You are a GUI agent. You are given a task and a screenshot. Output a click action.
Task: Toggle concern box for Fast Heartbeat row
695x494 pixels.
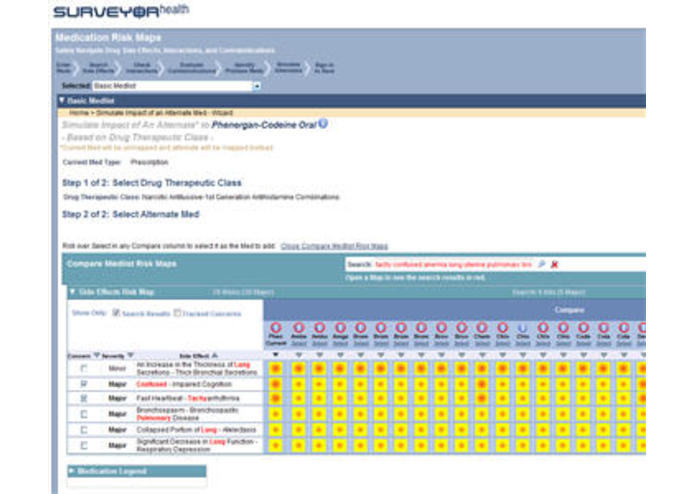point(84,398)
